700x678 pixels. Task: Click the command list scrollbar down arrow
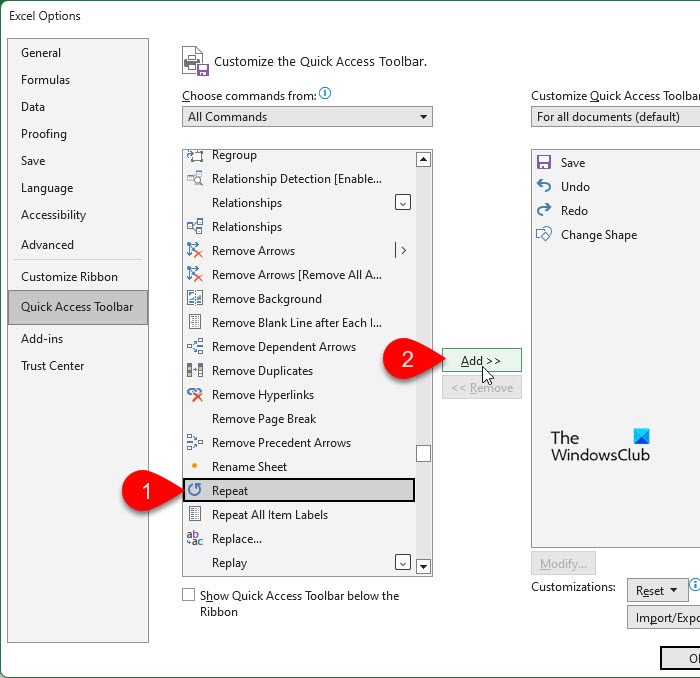(423, 566)
